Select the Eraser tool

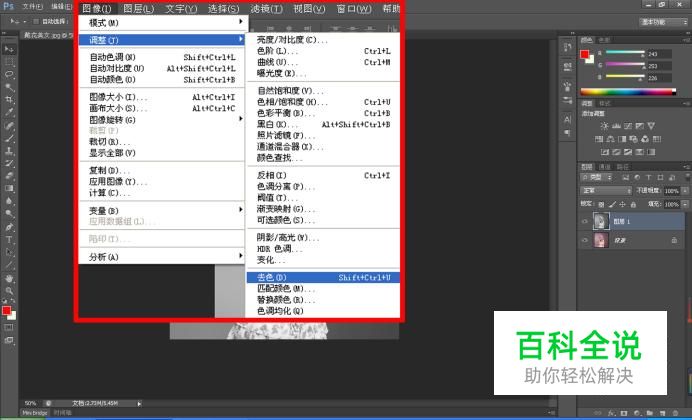click(9, 176)
